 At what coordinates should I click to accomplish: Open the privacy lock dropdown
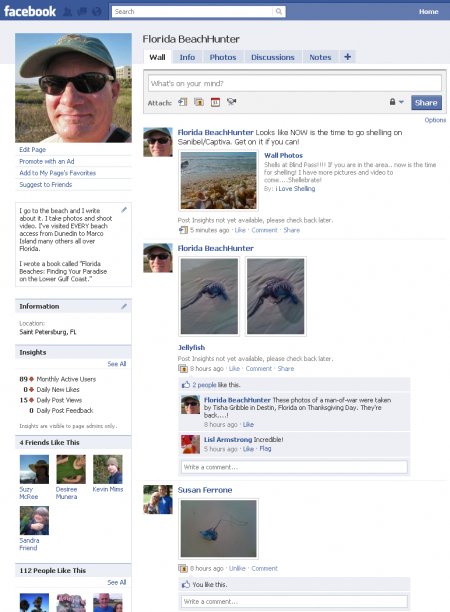click(397, 102)
